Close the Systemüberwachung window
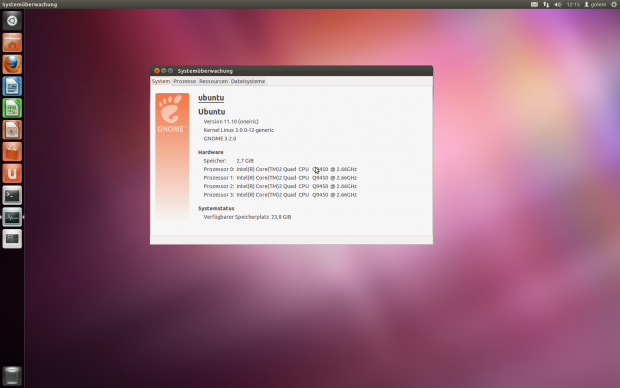 pos(157,71)
